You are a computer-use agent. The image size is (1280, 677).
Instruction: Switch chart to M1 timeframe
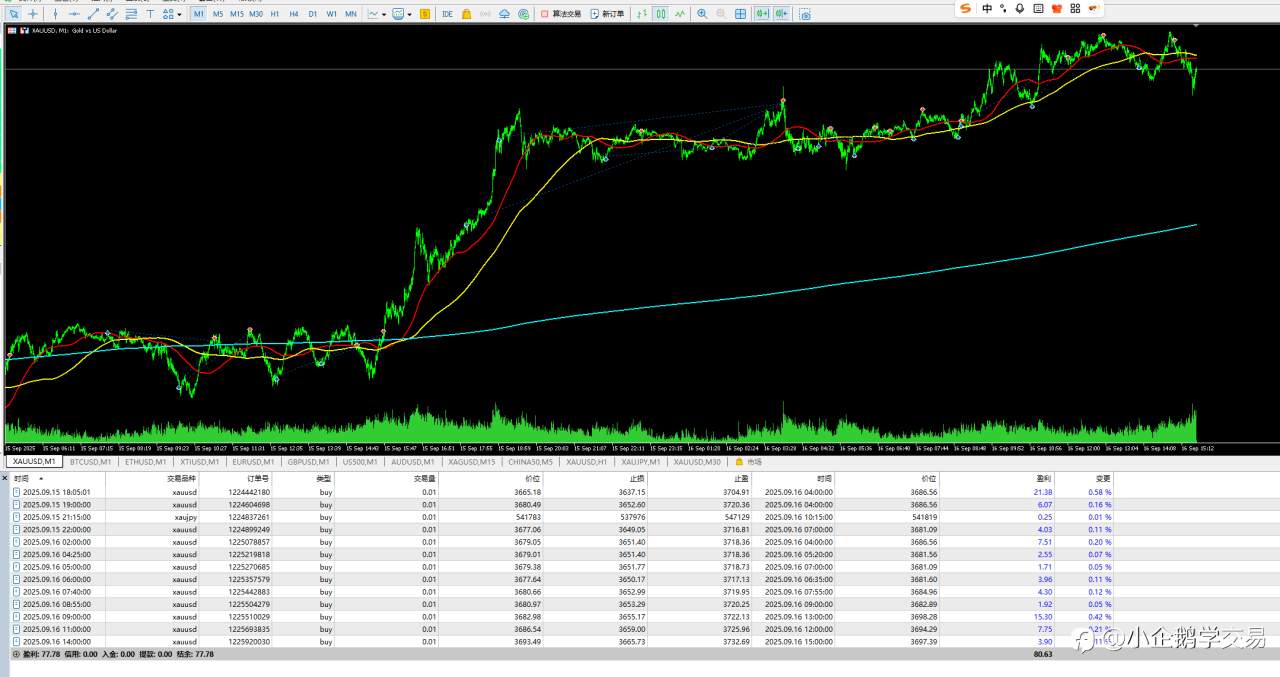[x=199, y=14]
